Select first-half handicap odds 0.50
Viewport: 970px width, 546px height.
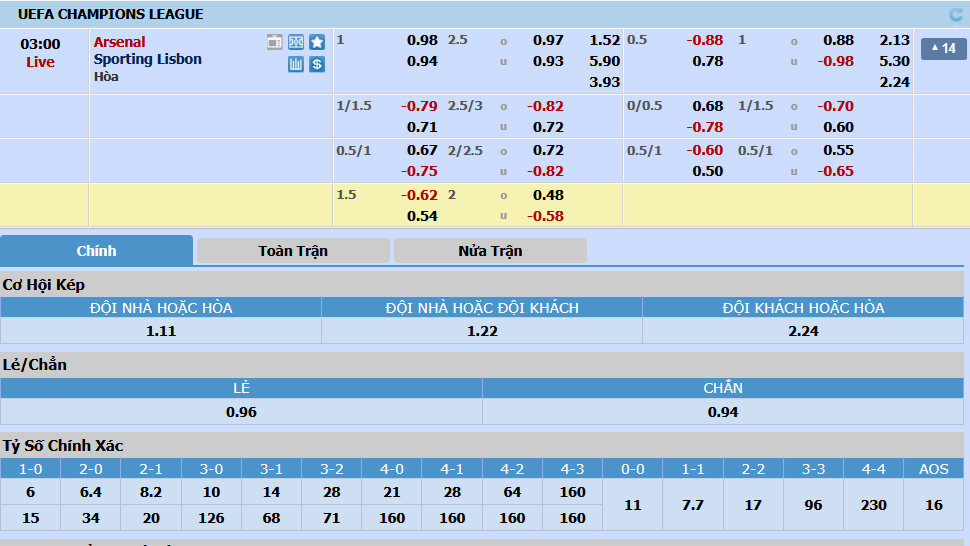coord(708,171)
